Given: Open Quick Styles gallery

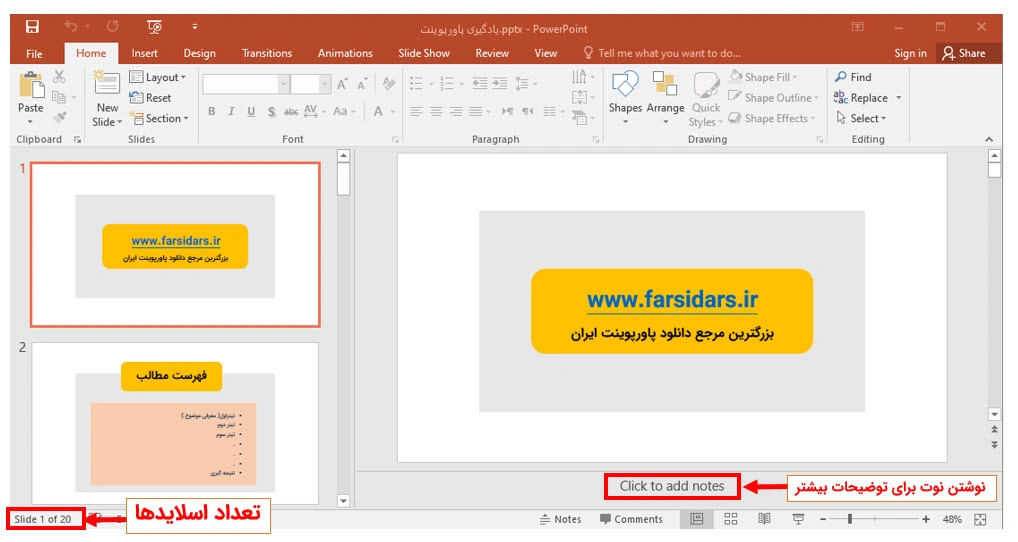Looking at the screenshot, I should 706,99.
